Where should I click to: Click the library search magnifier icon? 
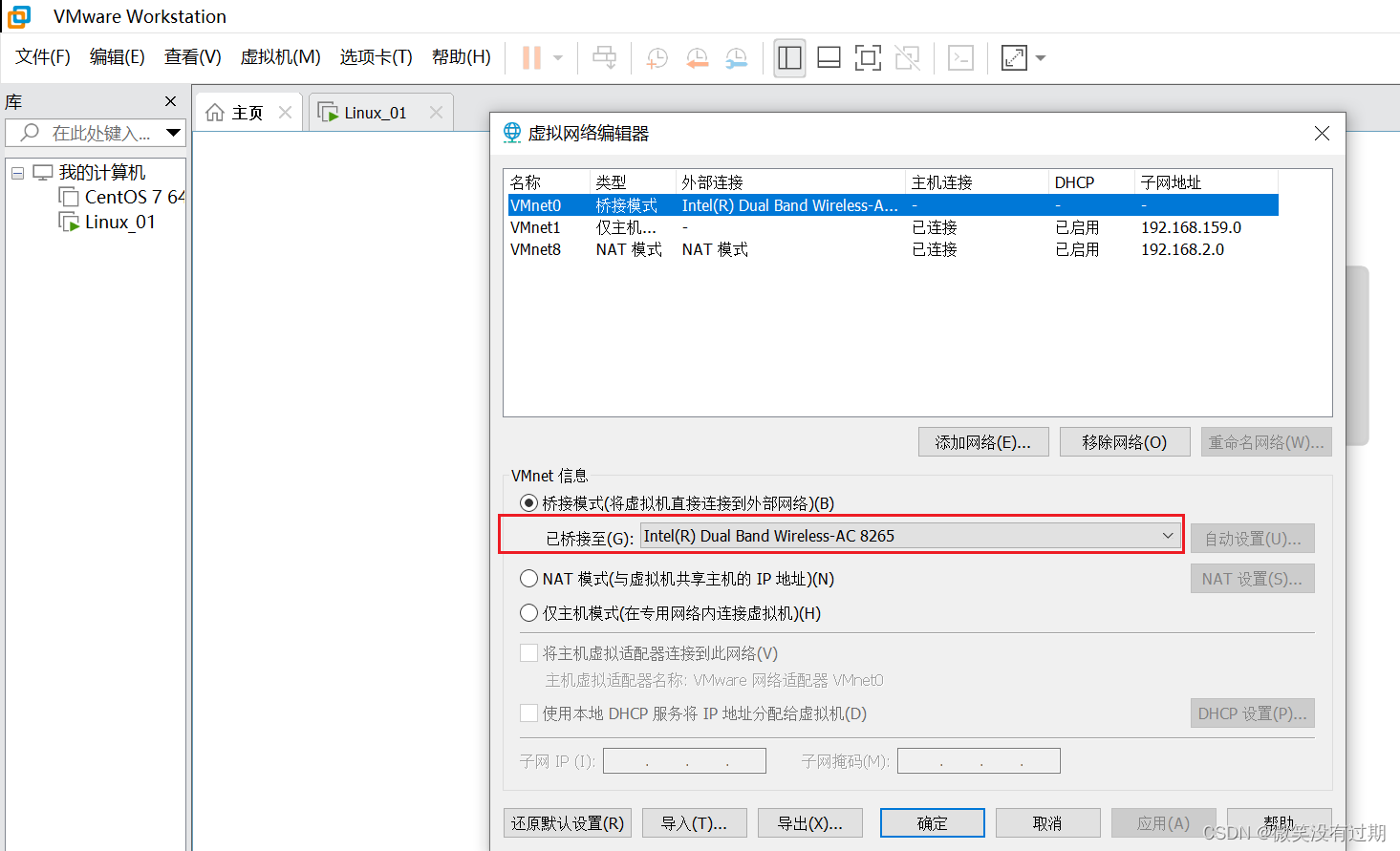point(31,133)
